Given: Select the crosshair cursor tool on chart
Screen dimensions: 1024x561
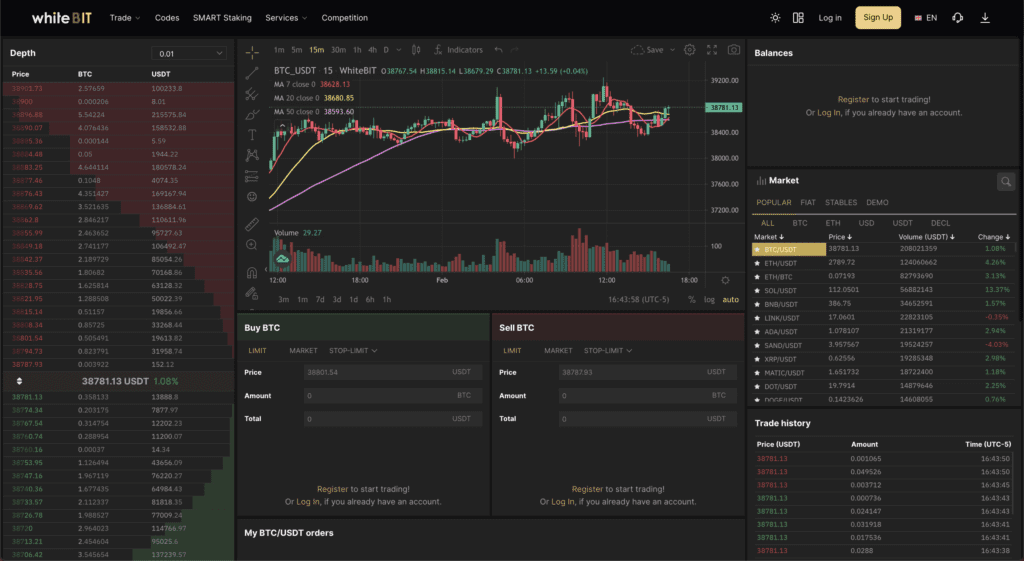Looking at the screenshot, I should 251,52.
